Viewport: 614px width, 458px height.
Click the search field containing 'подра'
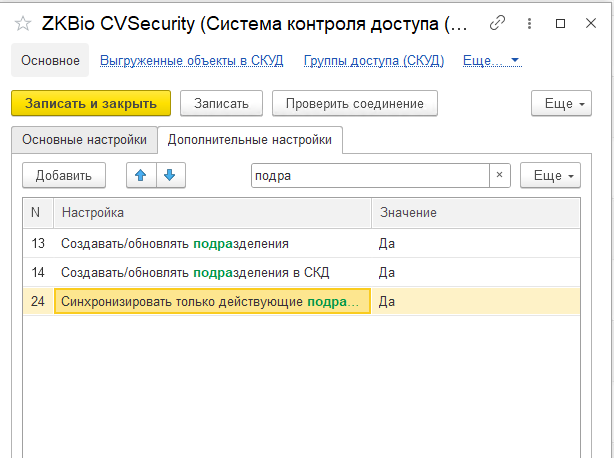tap(368, 175)
